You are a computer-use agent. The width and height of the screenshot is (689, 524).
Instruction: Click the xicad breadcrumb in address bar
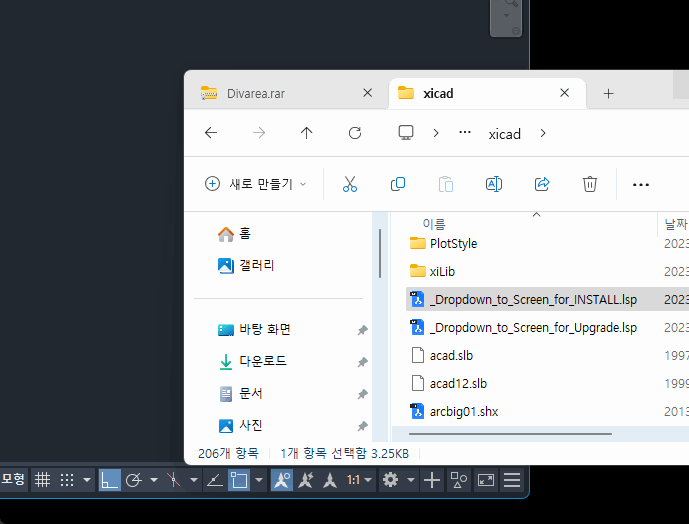504,134
